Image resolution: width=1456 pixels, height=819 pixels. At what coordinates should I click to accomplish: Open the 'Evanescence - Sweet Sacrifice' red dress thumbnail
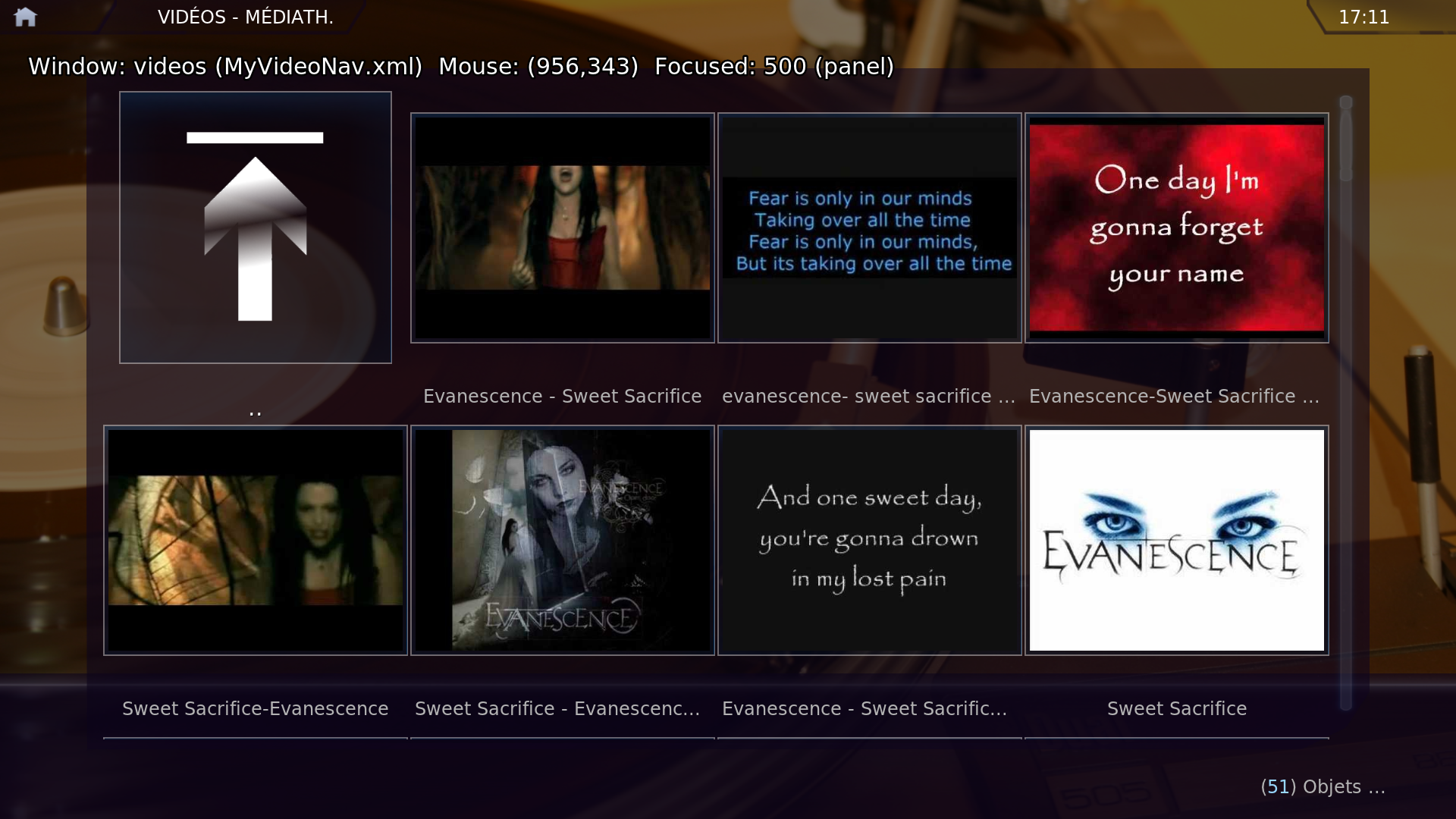pyautogui.click(x=563, y=227)
